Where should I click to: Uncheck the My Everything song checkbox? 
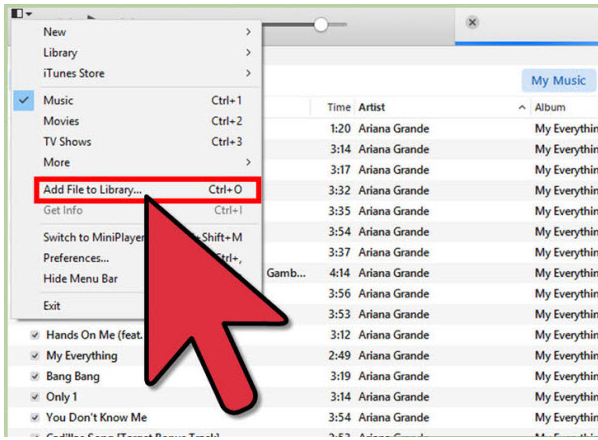point(35,356)
